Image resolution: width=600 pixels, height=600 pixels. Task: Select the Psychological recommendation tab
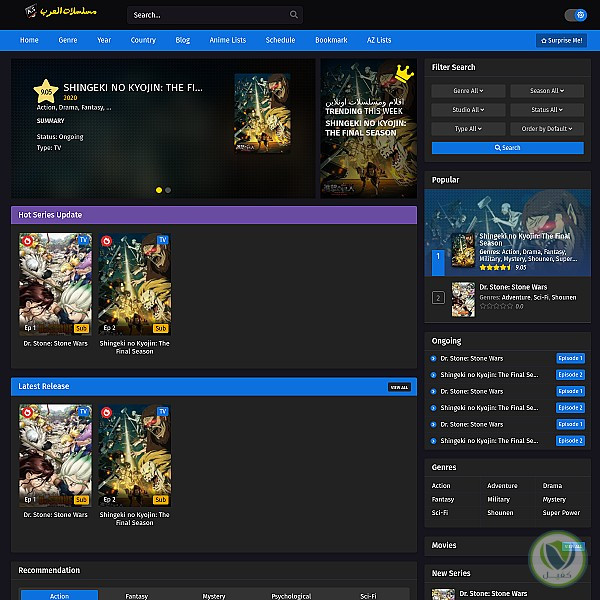click(291, 595)
